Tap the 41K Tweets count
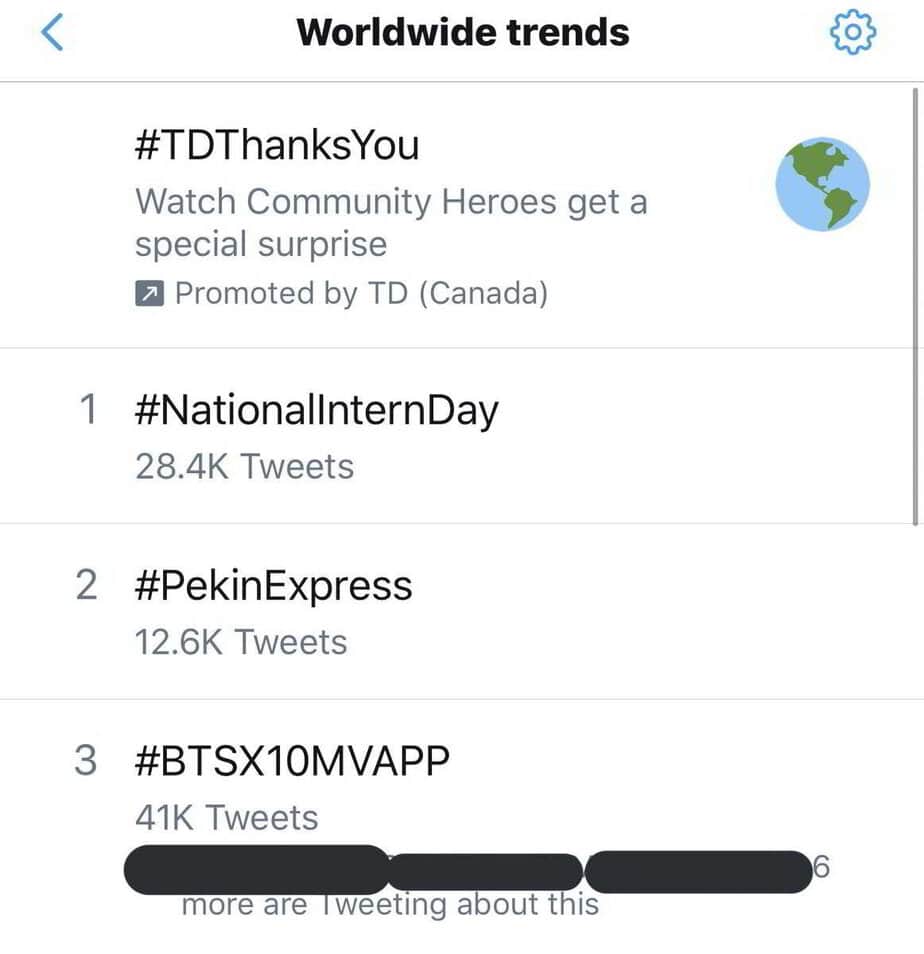This screenshot has width=924, height=954. 226,818
